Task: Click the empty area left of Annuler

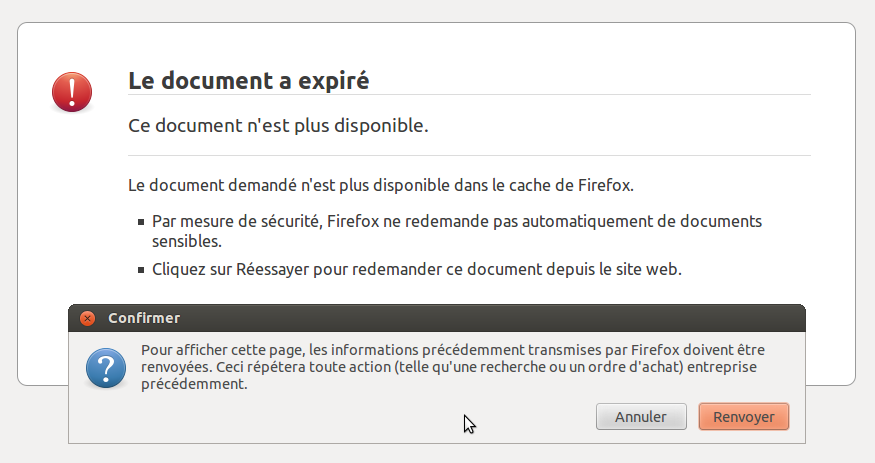Action: point(335,418)
